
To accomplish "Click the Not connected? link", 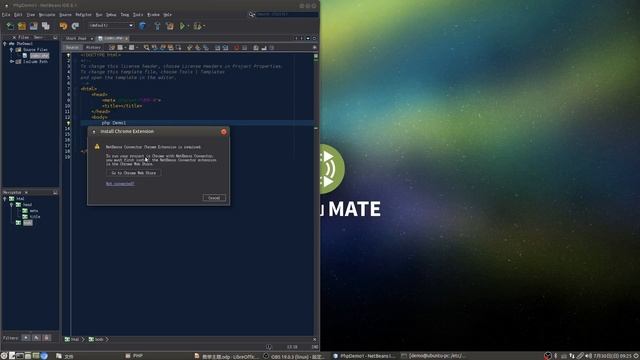I will 120,184.
